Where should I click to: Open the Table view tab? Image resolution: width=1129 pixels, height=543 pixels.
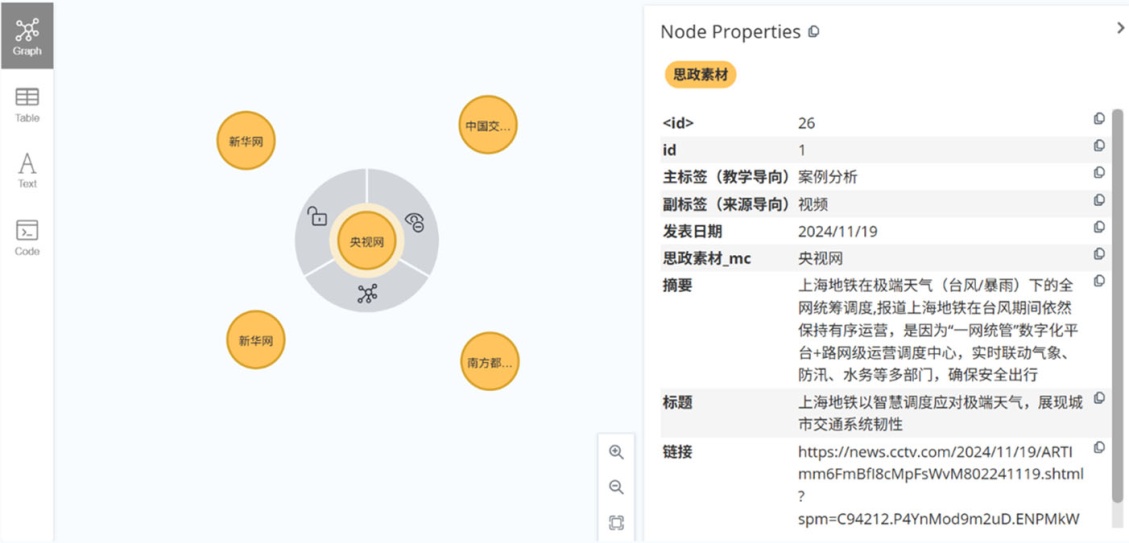[27, 104]
